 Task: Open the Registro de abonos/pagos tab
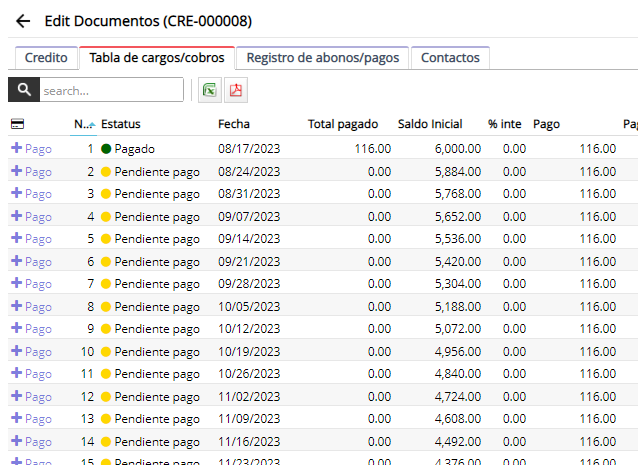tap(322, 58)
